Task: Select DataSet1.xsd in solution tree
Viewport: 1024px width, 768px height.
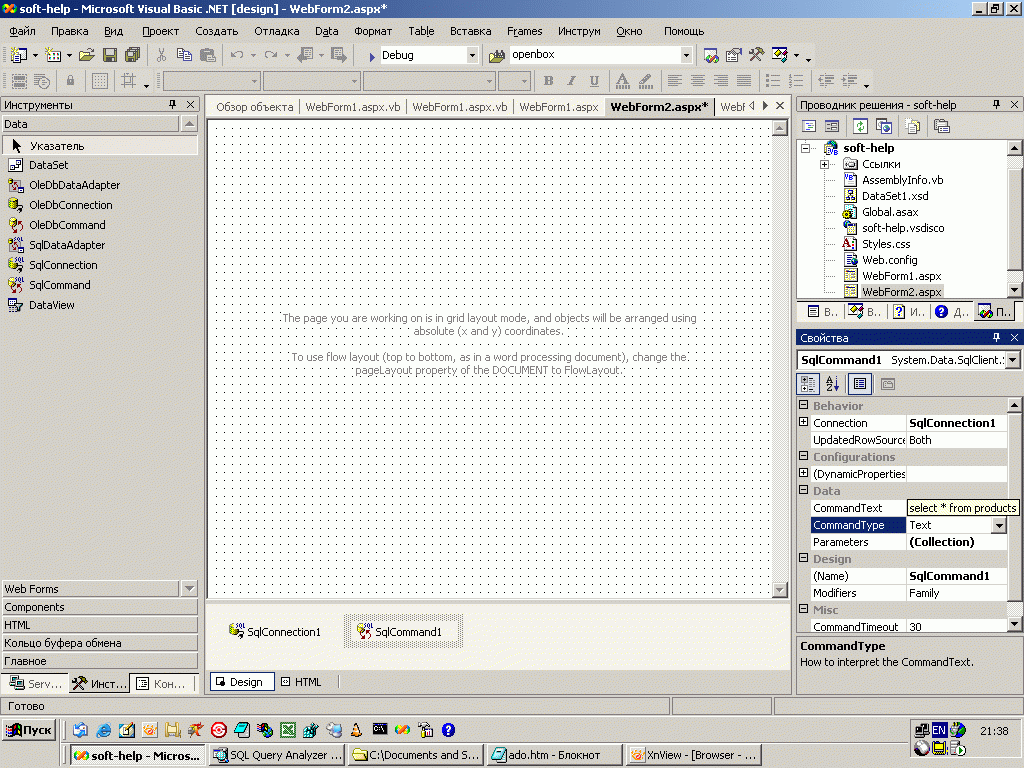Action: [x=895, y=196]
